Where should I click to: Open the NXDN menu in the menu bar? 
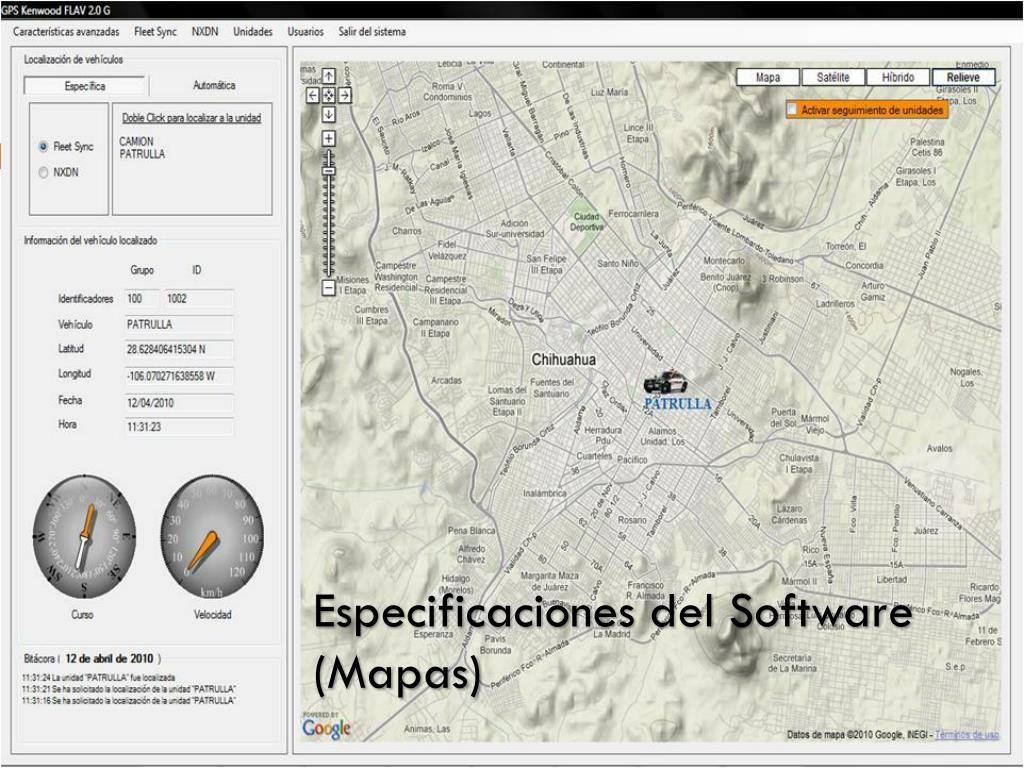(x=205, y=31)
